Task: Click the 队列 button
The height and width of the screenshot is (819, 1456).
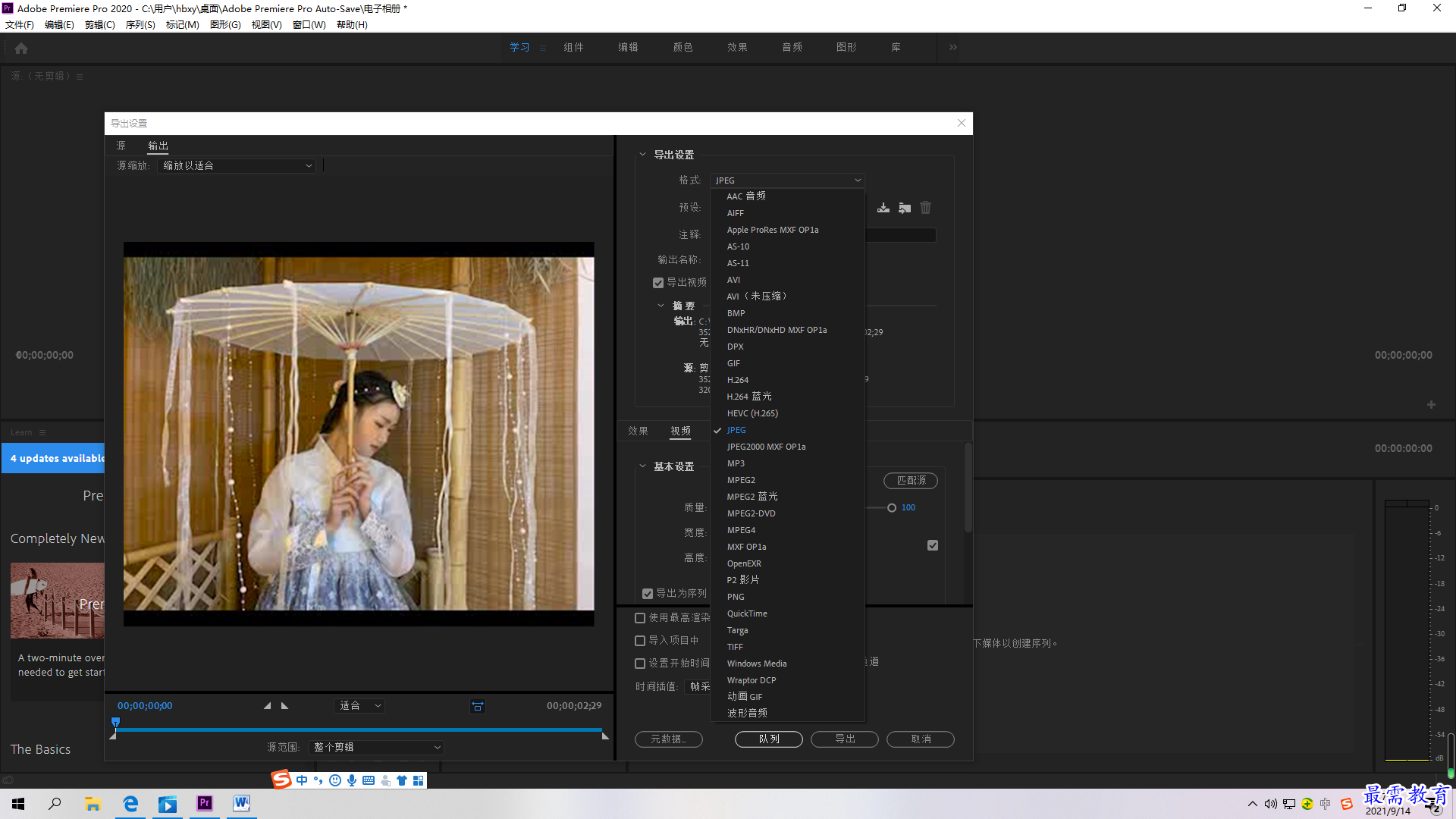Action: [769, 739]
